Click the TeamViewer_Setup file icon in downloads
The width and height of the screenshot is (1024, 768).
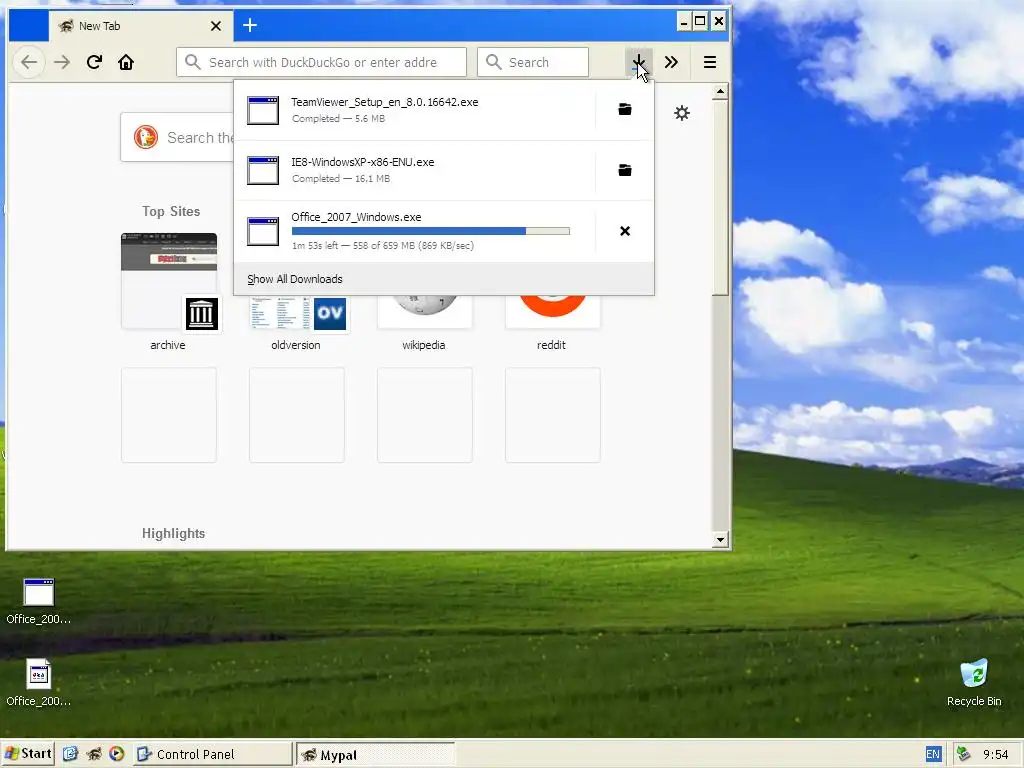(x=263, y=110)
